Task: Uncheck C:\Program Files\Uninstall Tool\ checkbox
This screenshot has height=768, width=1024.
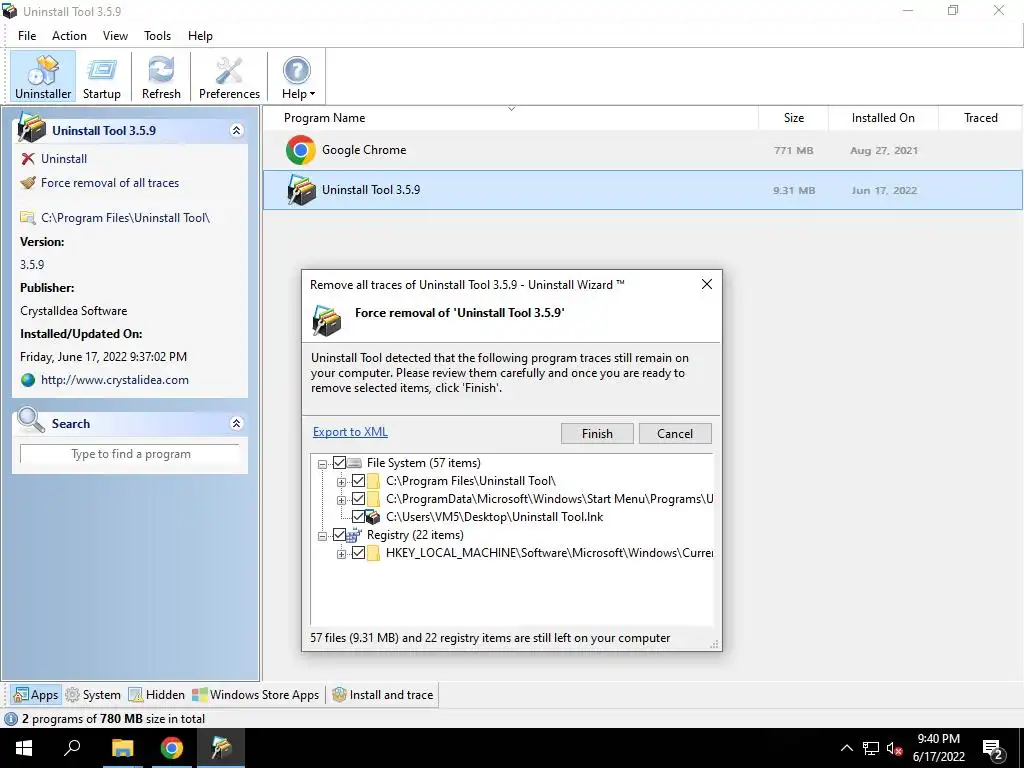Action: (359, 481)
